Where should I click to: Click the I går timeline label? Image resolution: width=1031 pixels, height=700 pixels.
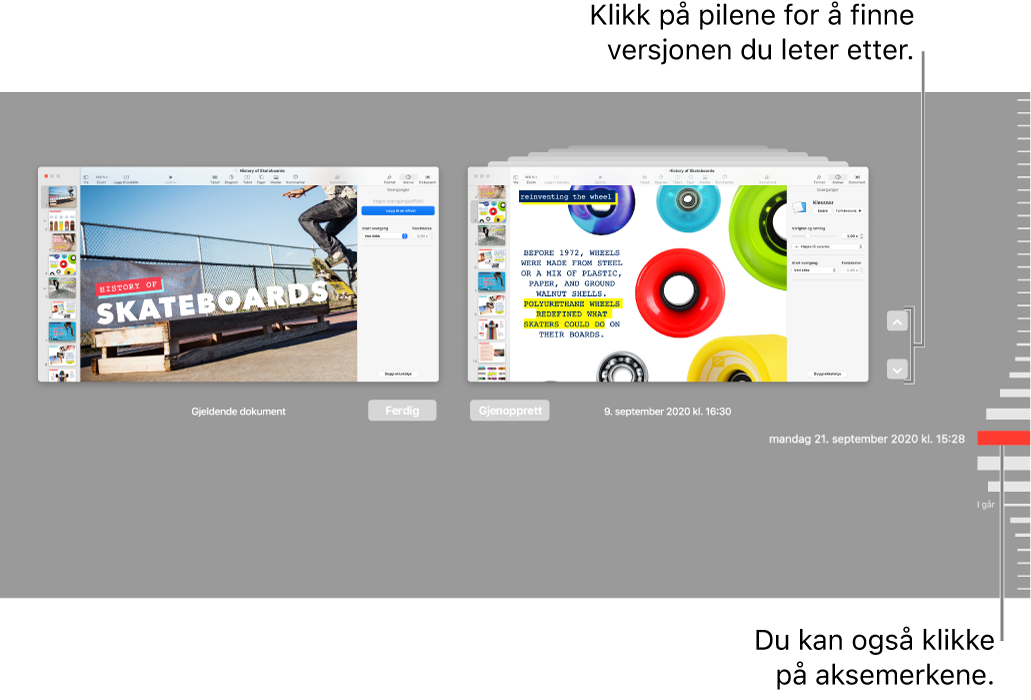click(985, 505)
